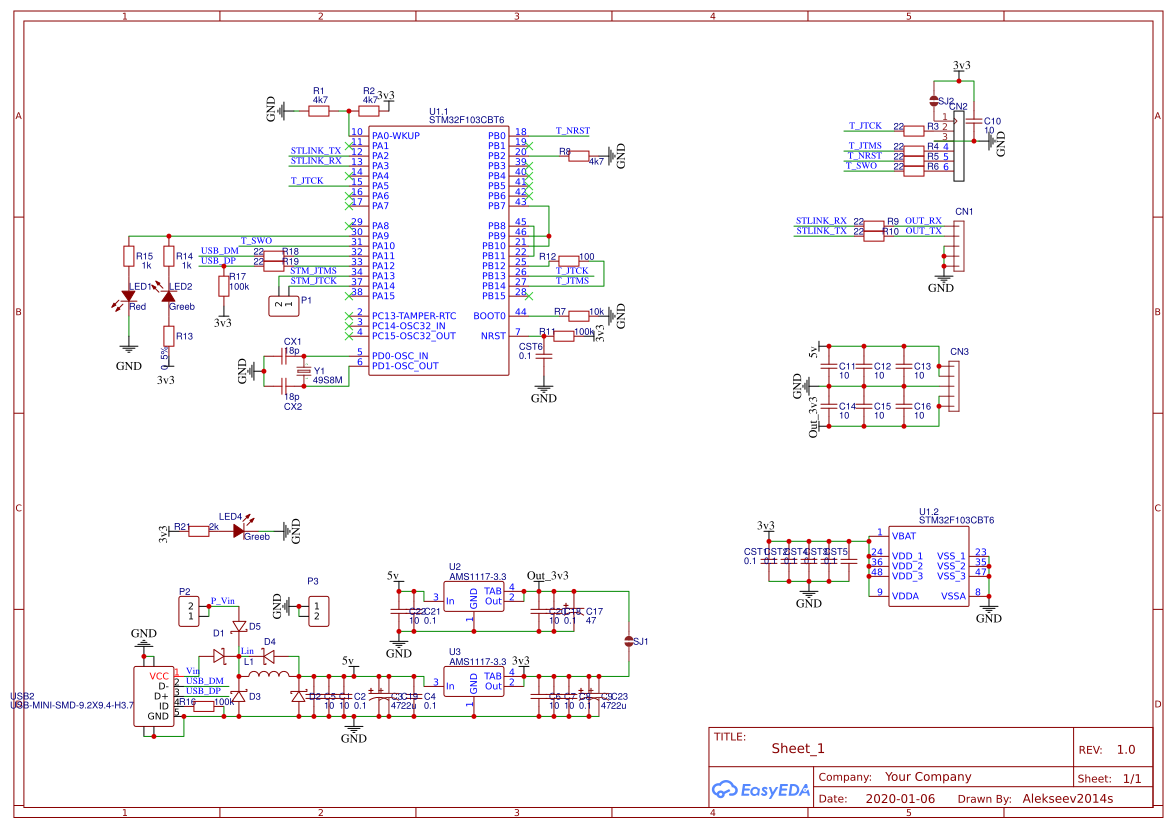
Task: Select the STLINK_TX net label near PA2
Action: tap(316, 150)
